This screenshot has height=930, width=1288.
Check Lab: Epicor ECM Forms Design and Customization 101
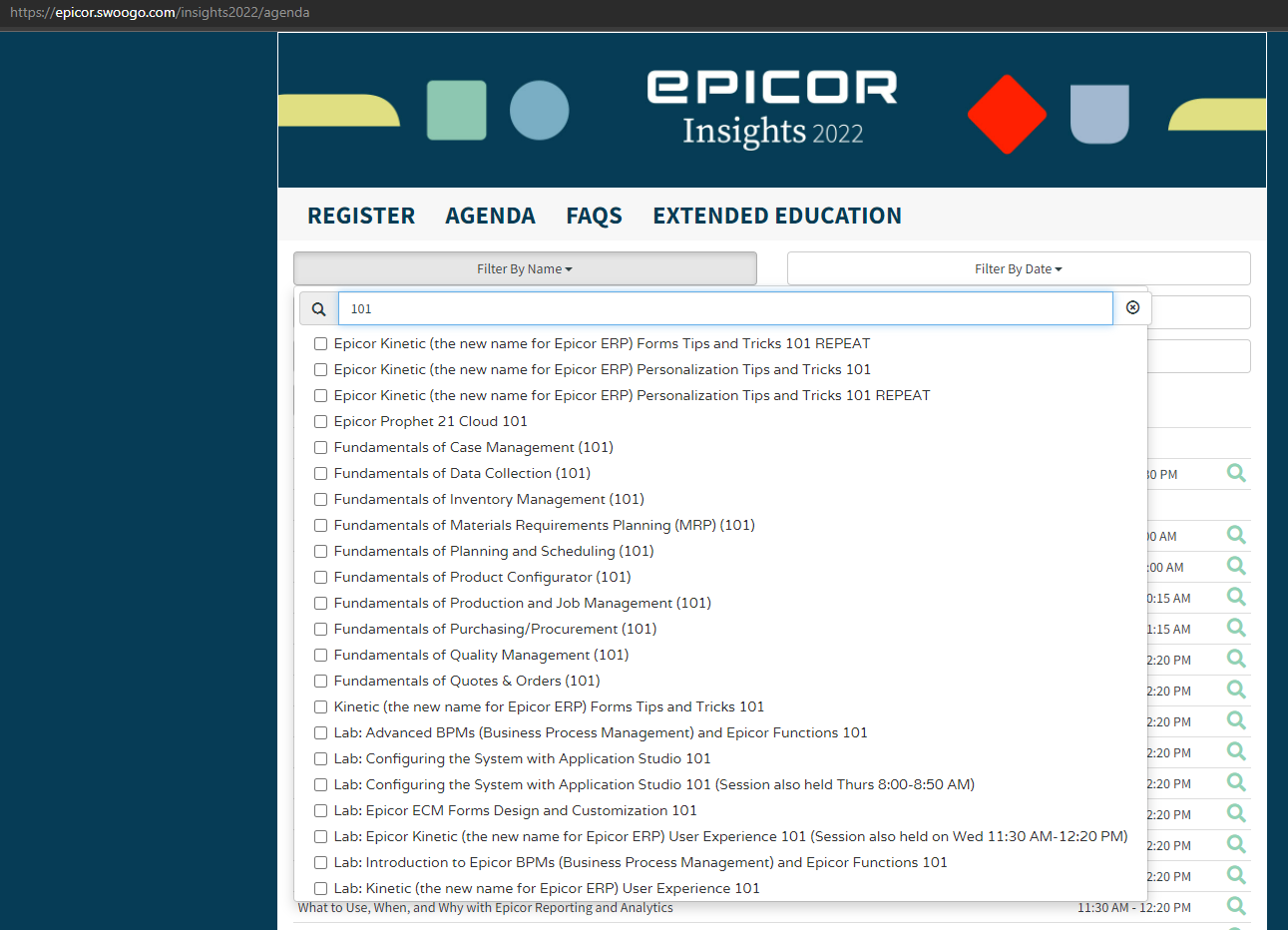pyautogui.click(x=320, y=810)
